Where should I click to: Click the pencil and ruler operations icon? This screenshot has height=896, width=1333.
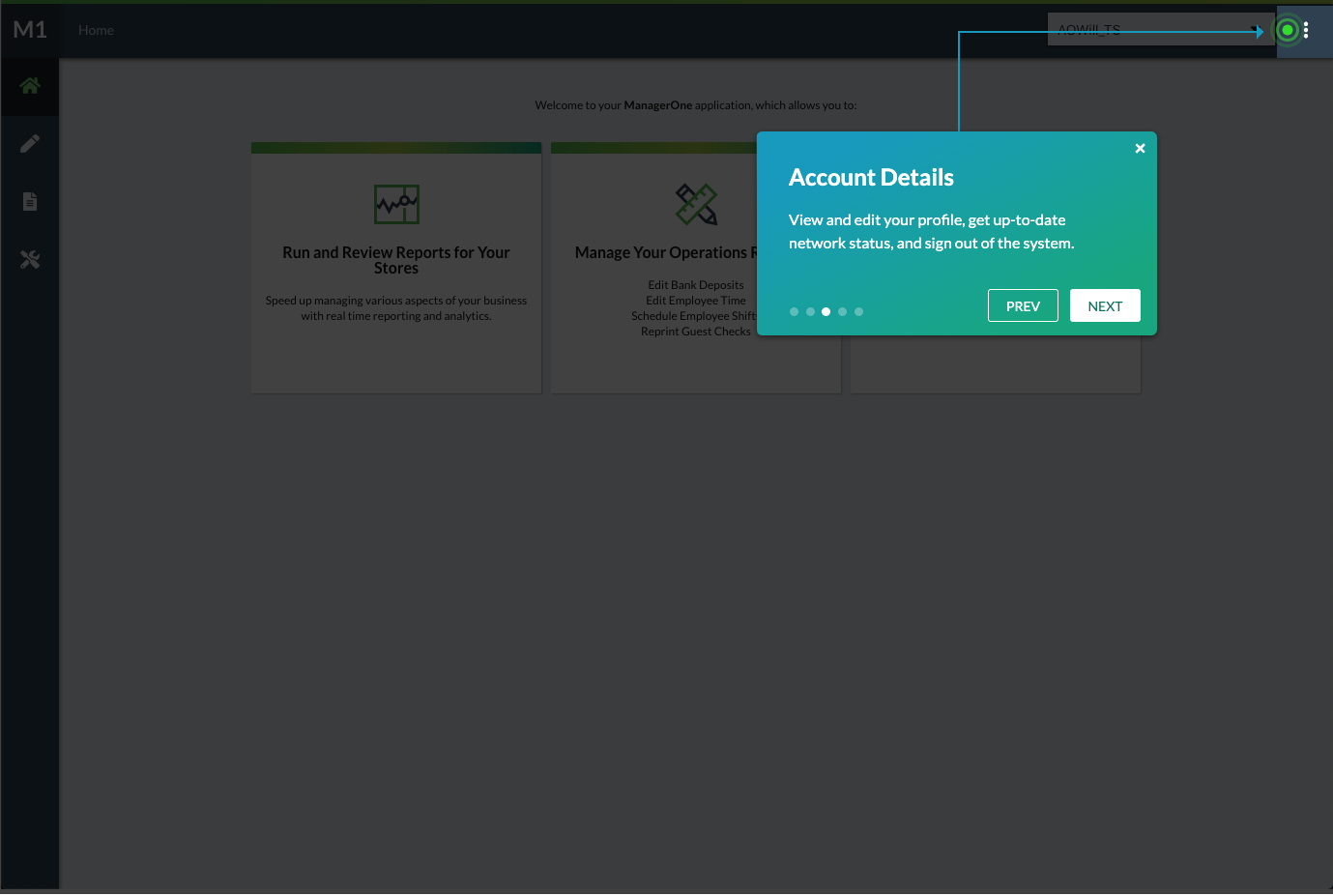pos(696,204)
